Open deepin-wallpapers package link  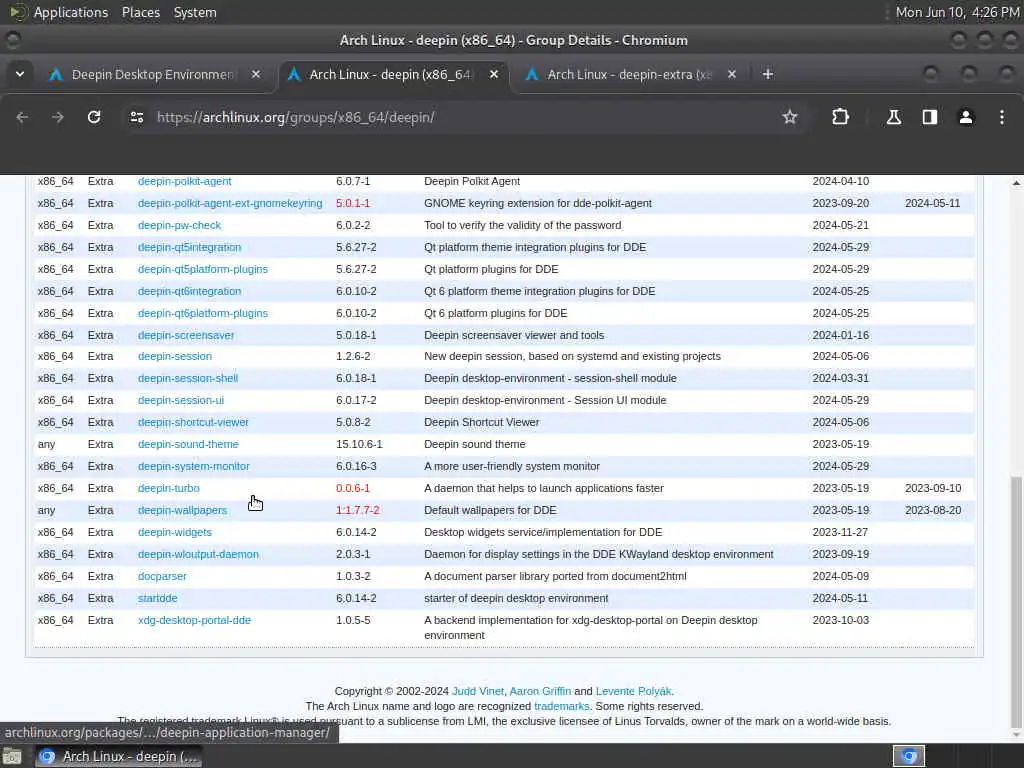[x=182, y=511]
